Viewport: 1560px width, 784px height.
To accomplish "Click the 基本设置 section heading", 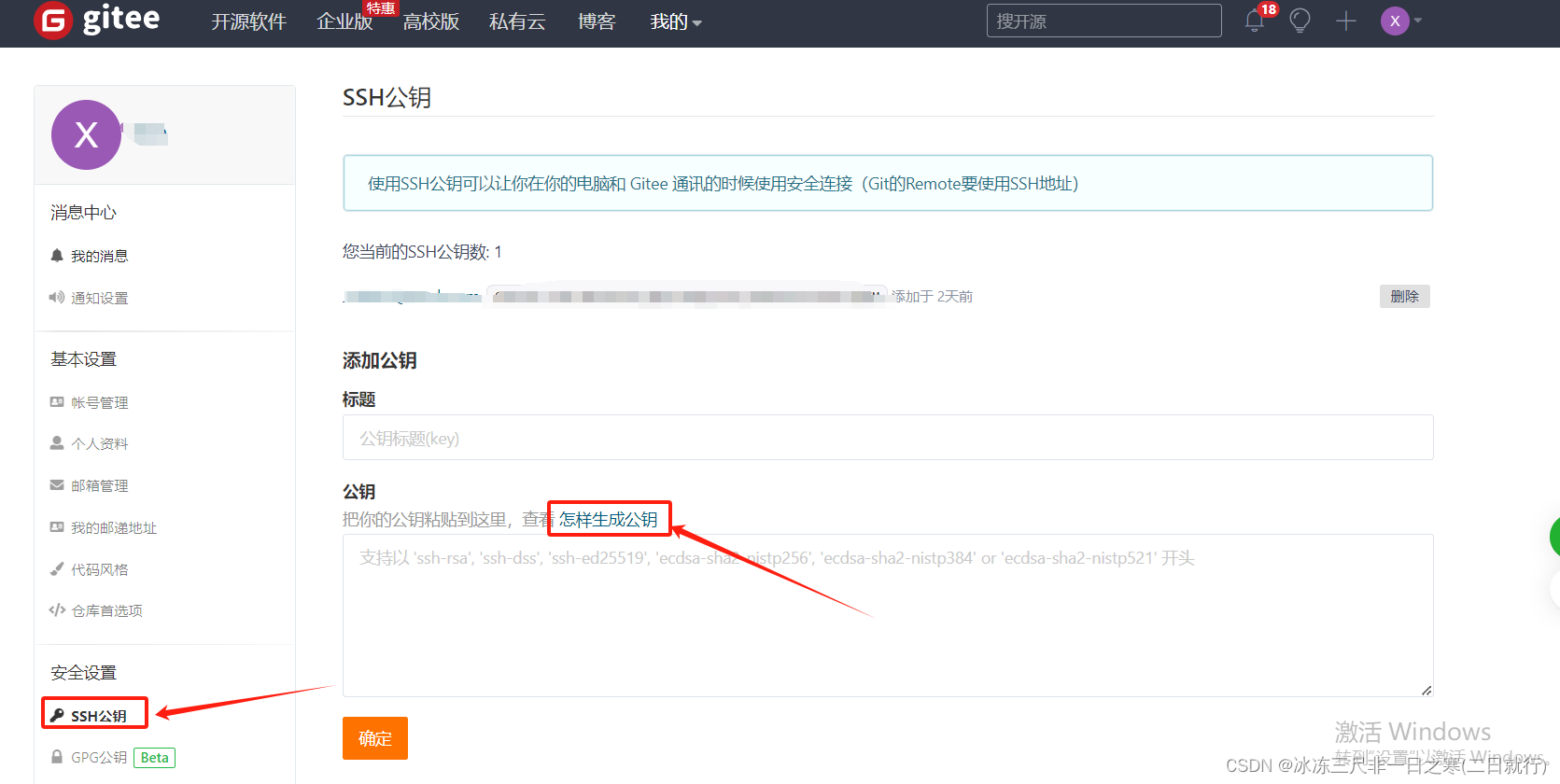I will (x=83, y=358).
